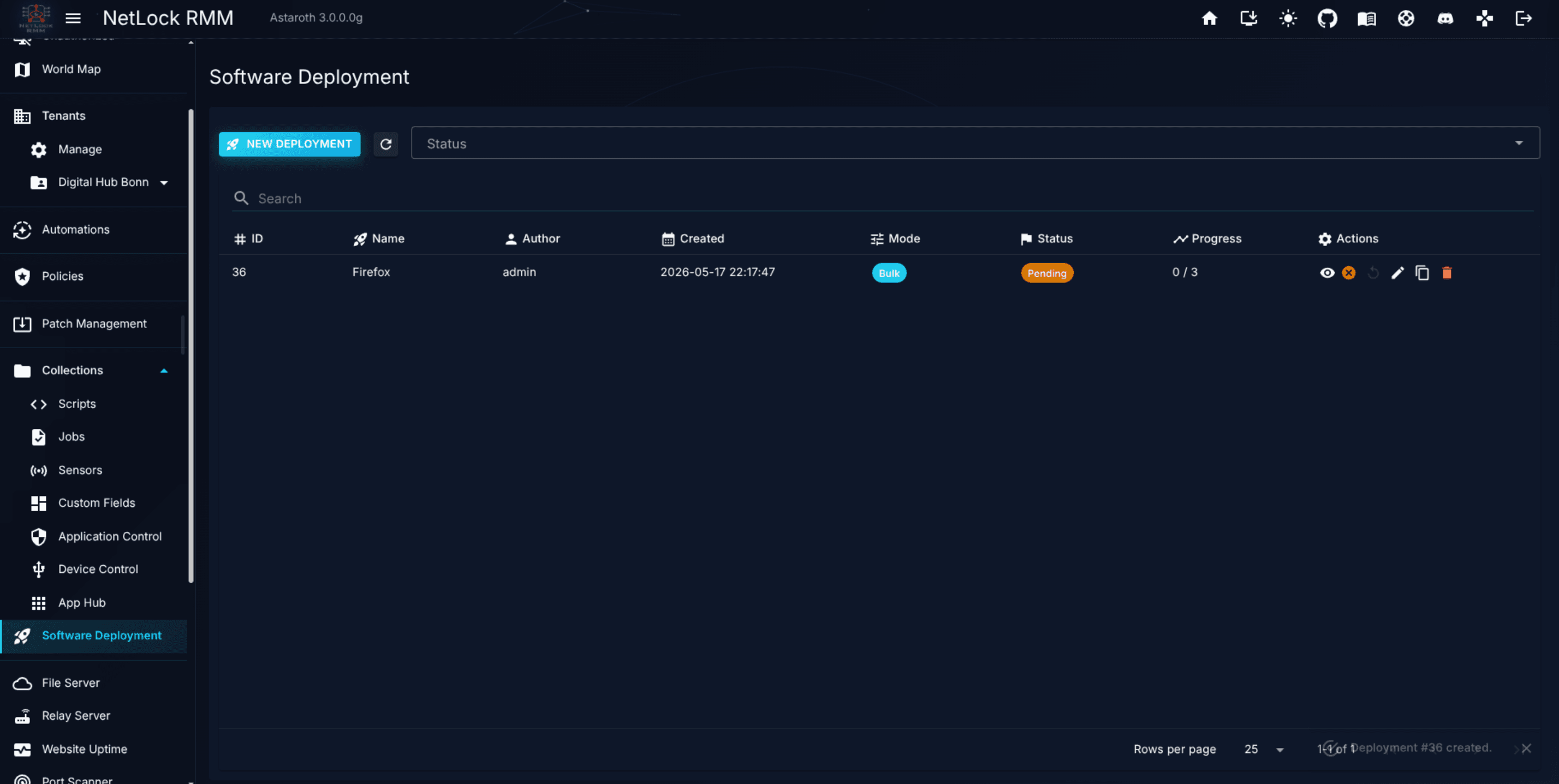Sort by the Author column header
This screenshot has width=1559, height=784.
coord(532,238)
